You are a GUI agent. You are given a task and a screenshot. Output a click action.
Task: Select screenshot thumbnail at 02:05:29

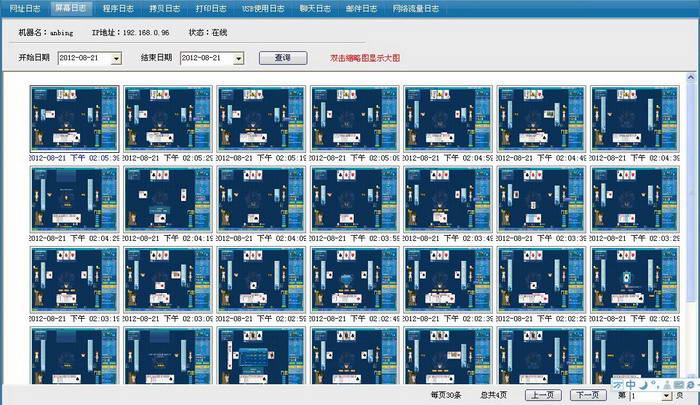coord(168,119)
